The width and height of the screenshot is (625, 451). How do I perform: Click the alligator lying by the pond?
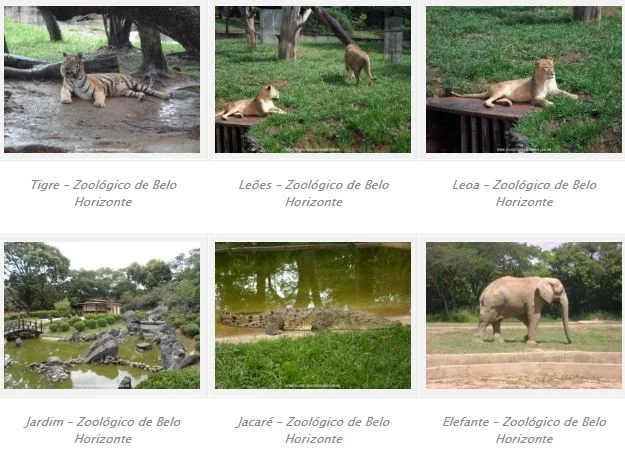tap(303, 319)
